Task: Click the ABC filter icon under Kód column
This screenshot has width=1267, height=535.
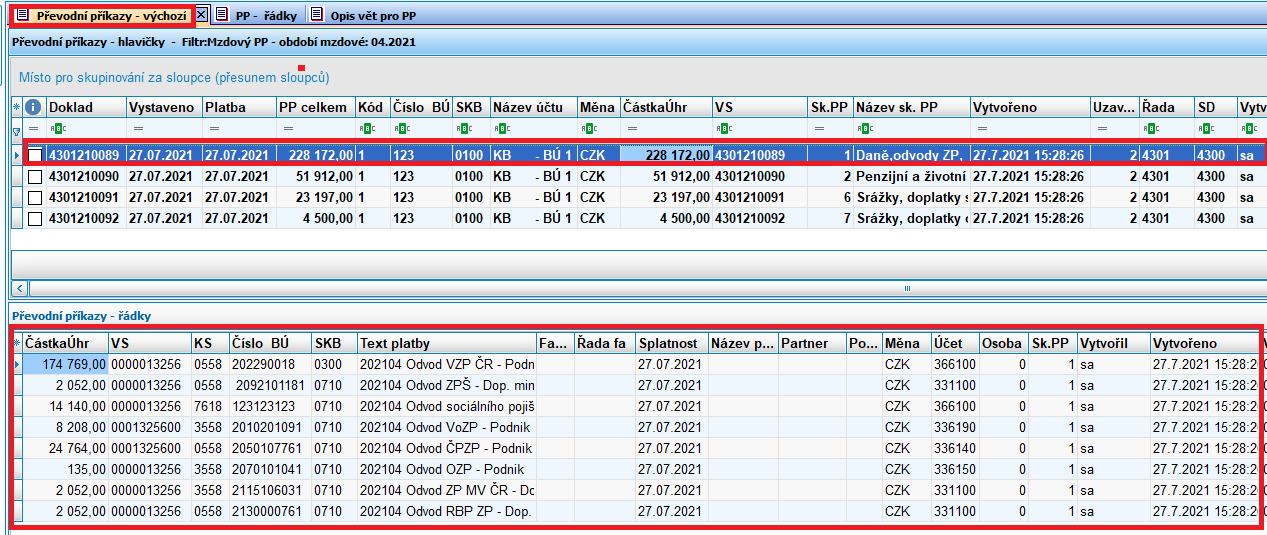Action: pos(365,129)
